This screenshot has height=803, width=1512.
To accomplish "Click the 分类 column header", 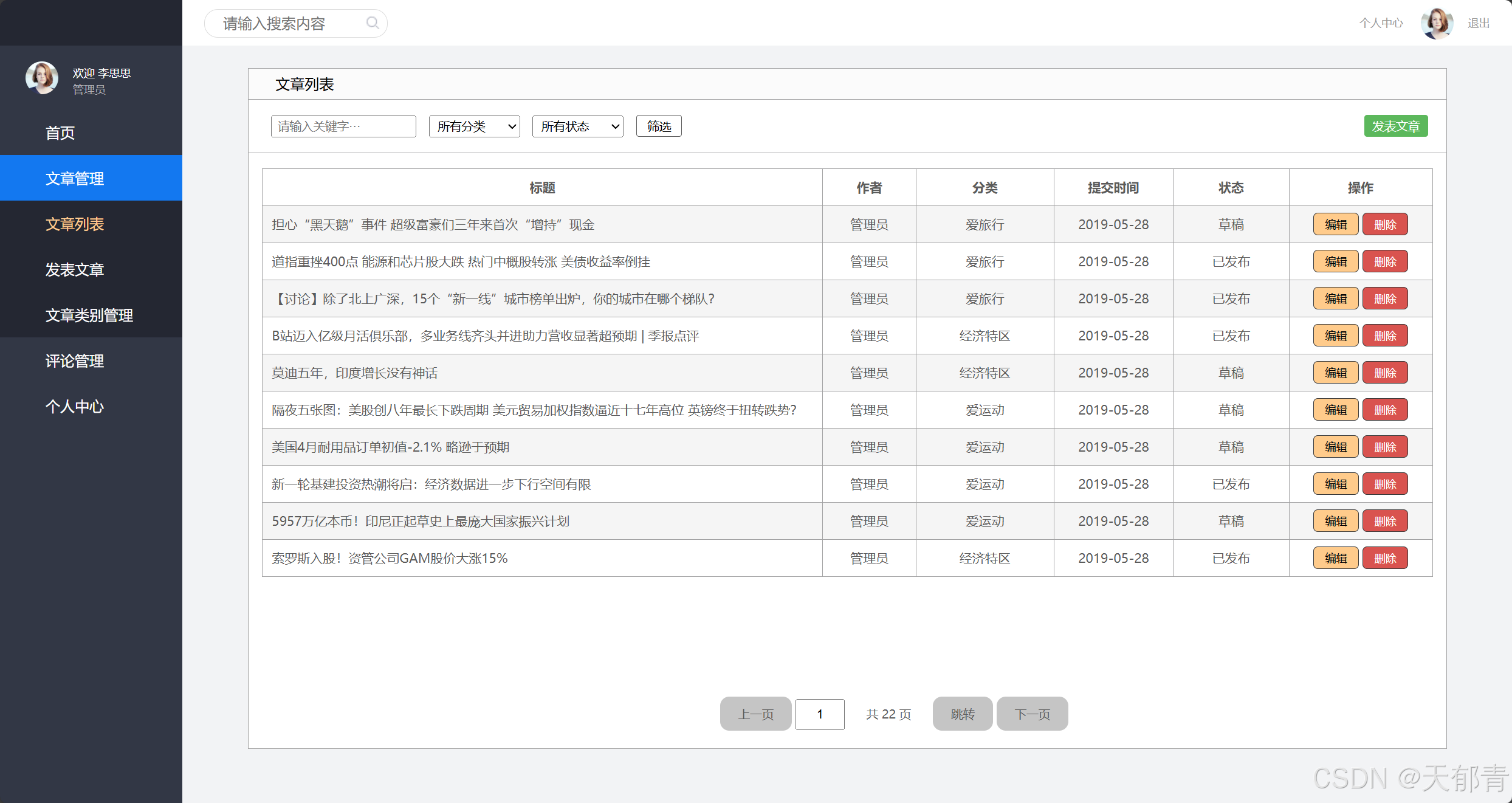I will click(985, 188).
